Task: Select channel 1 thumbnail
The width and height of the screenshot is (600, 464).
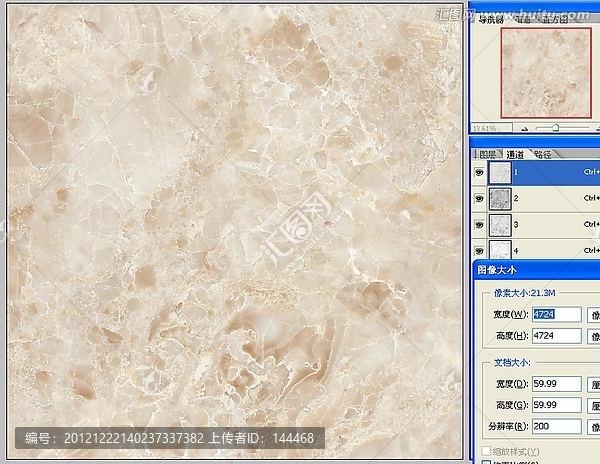Action: tap(500, 173)
